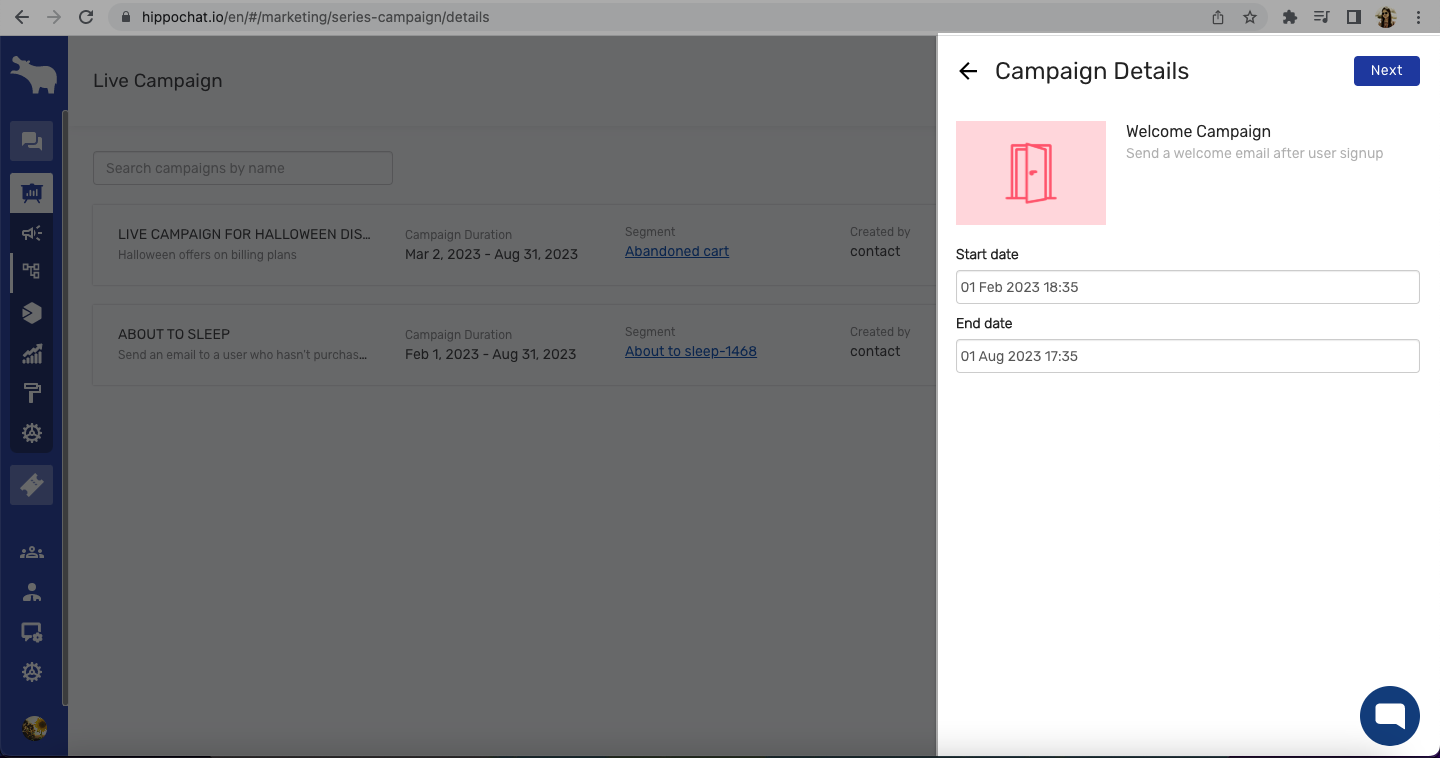Reload the page in the browser
Image resolution: width=1440 pixels, height=758 pixels.
(x=86, y=17)
